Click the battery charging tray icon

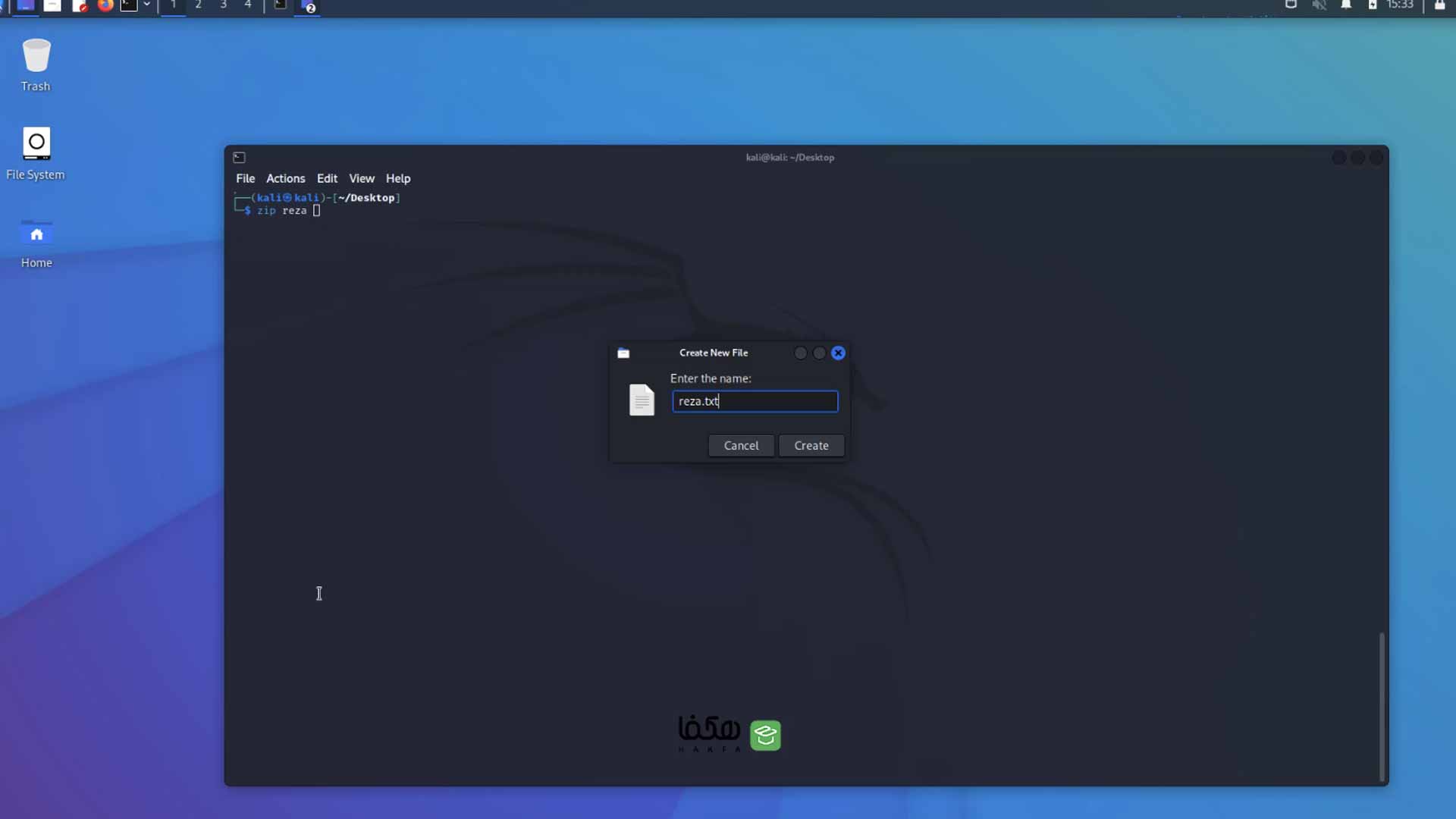pyautogui.click(x=1372, y=5)
